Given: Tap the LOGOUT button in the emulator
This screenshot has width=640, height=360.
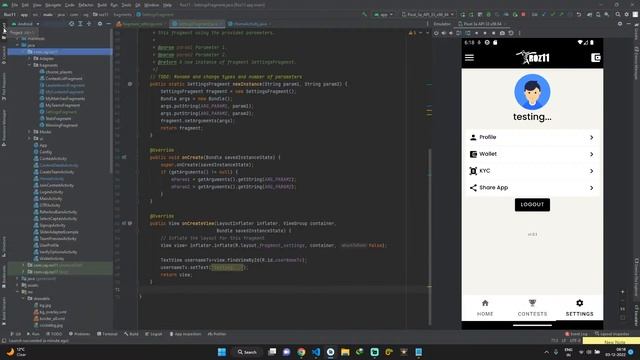Looking at the screenshot, I should point(532,204).
